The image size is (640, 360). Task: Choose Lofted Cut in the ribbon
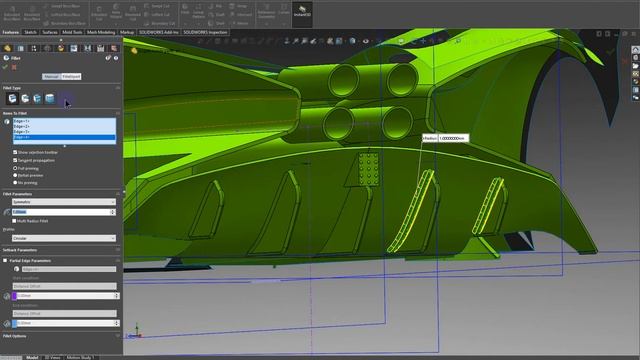click(x=157, y=15)
